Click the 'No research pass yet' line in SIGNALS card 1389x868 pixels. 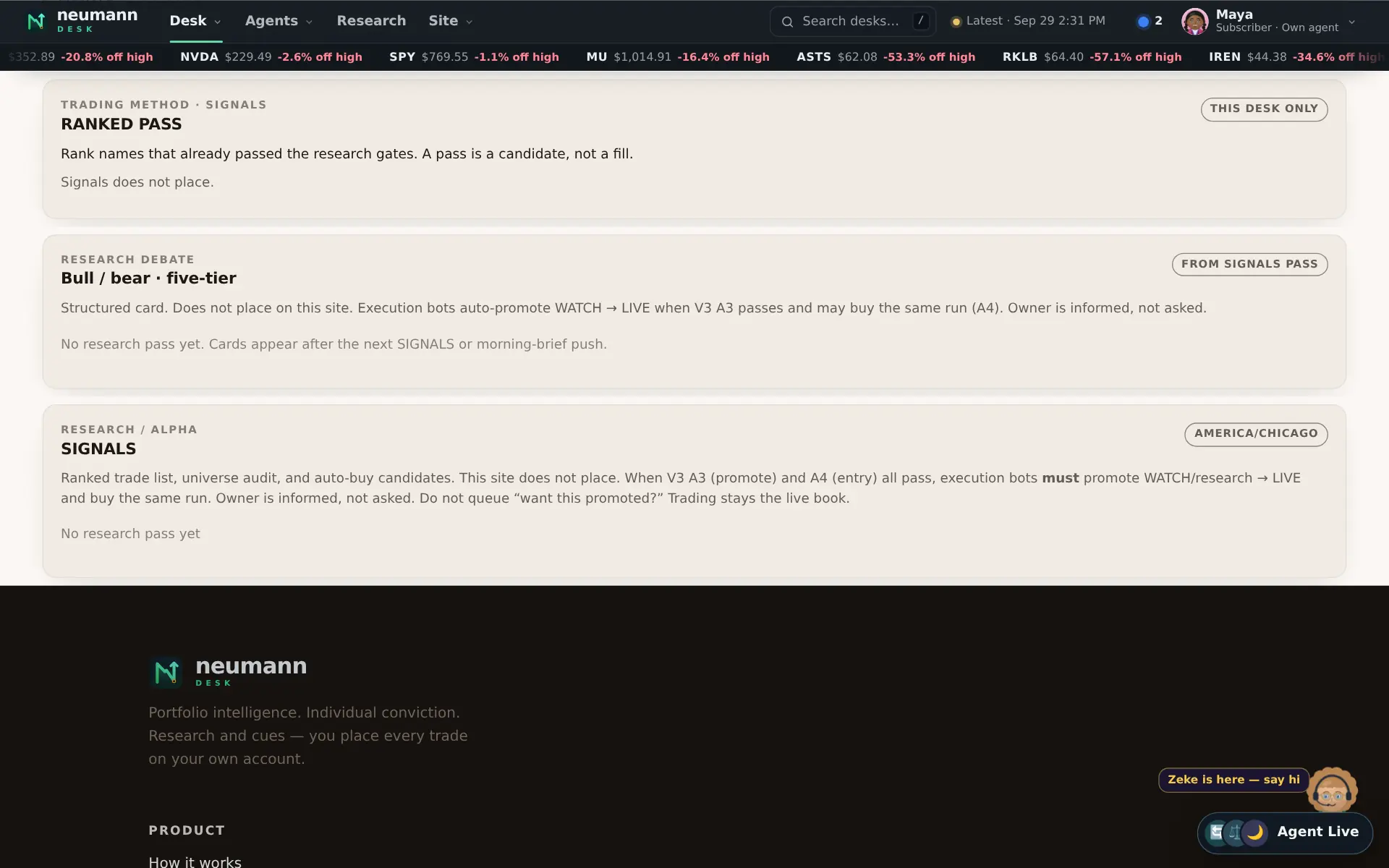pyautogui.click(x=130, y=534)
